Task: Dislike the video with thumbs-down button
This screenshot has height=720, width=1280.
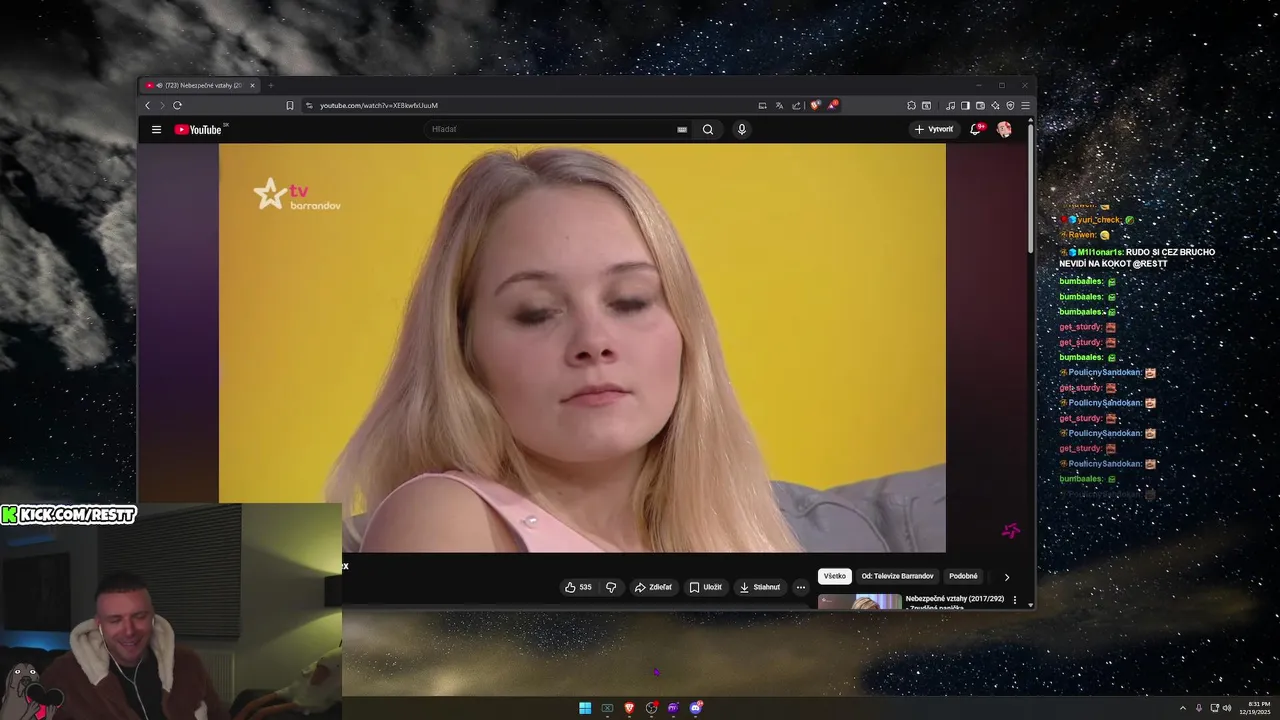Action: tap(611, 587)
